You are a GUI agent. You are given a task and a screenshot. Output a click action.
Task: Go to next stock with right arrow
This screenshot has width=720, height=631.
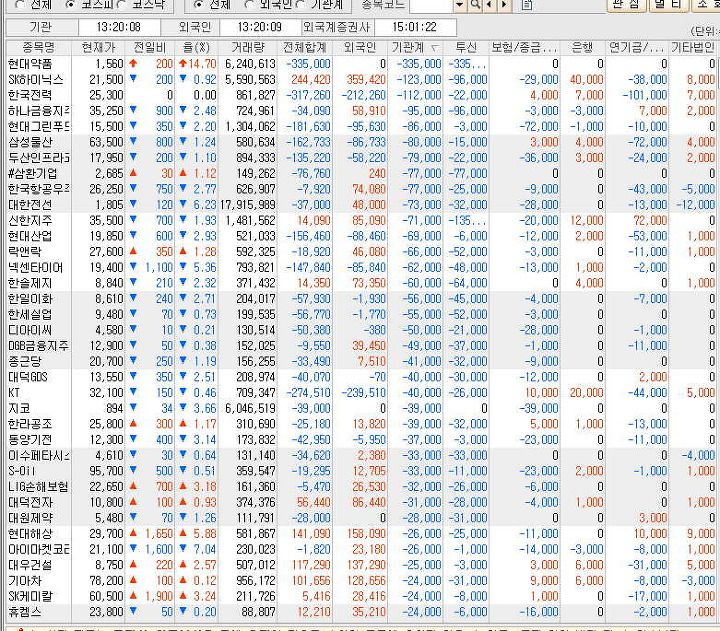click(504, 5)
